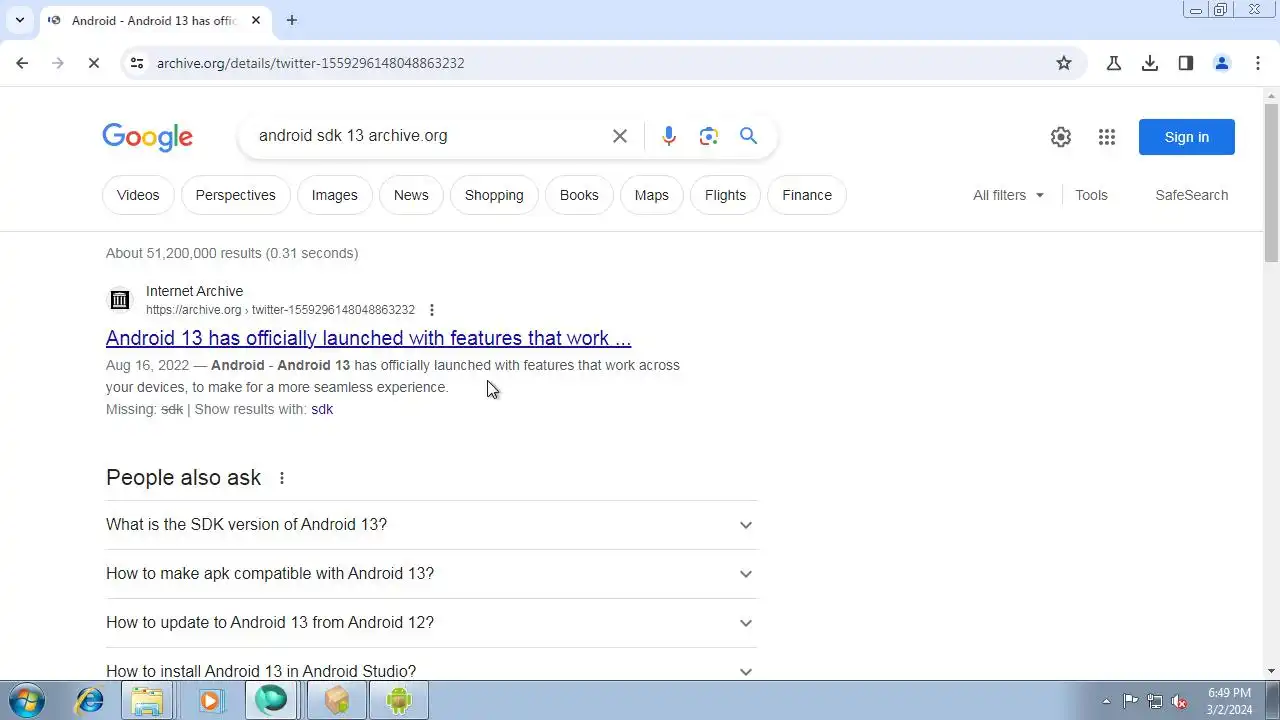Select the Finance filter
This screenshot has width=1280, height=720.
[807, 195]
